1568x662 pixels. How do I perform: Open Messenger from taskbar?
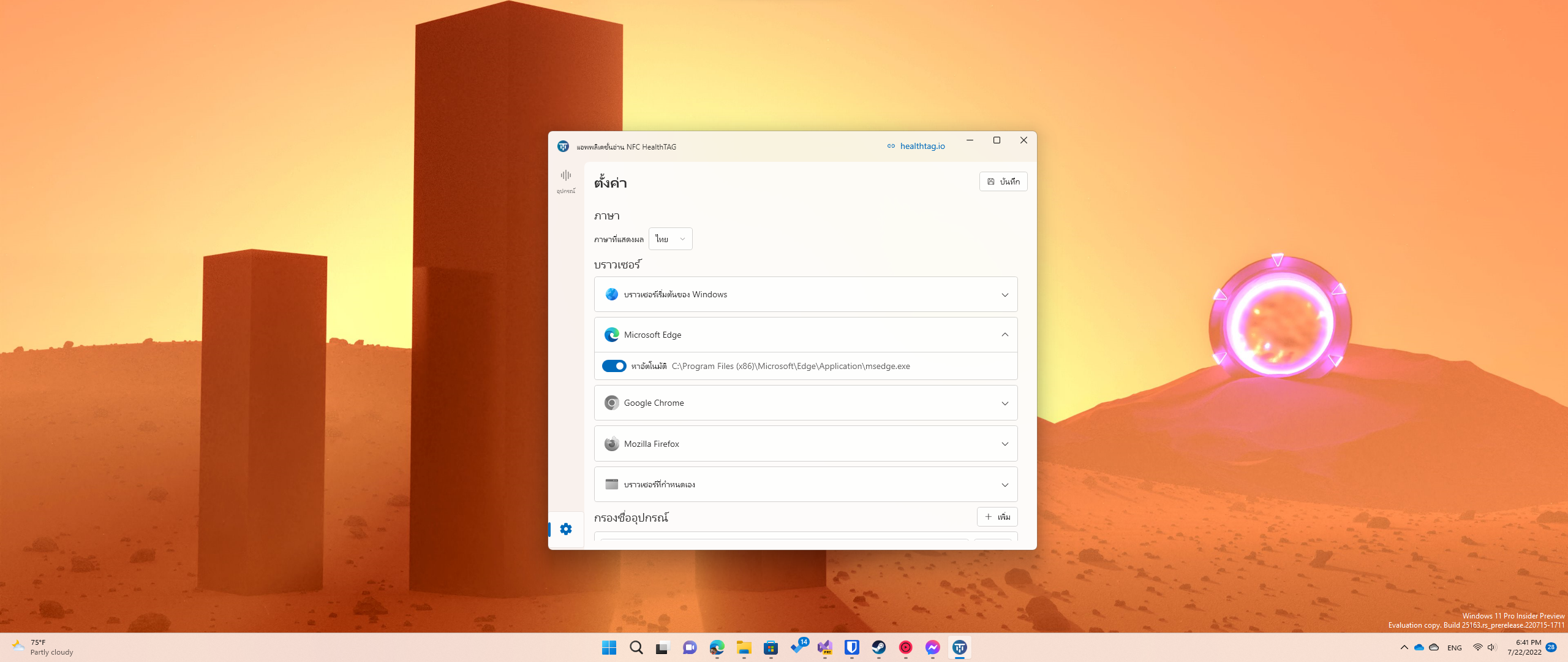(x=932, y=647)
